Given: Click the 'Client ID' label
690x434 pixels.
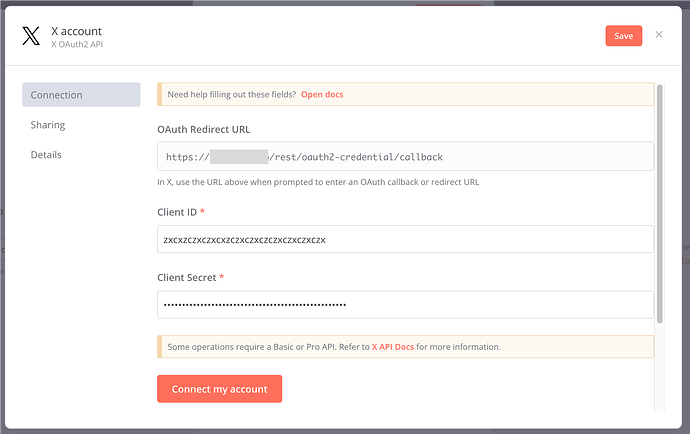Looking at the screenshot, I should coord(177,212).
